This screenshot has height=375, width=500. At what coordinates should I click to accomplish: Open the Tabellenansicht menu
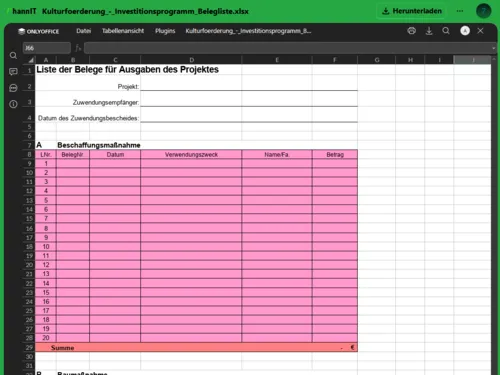[x=123, y=31]
